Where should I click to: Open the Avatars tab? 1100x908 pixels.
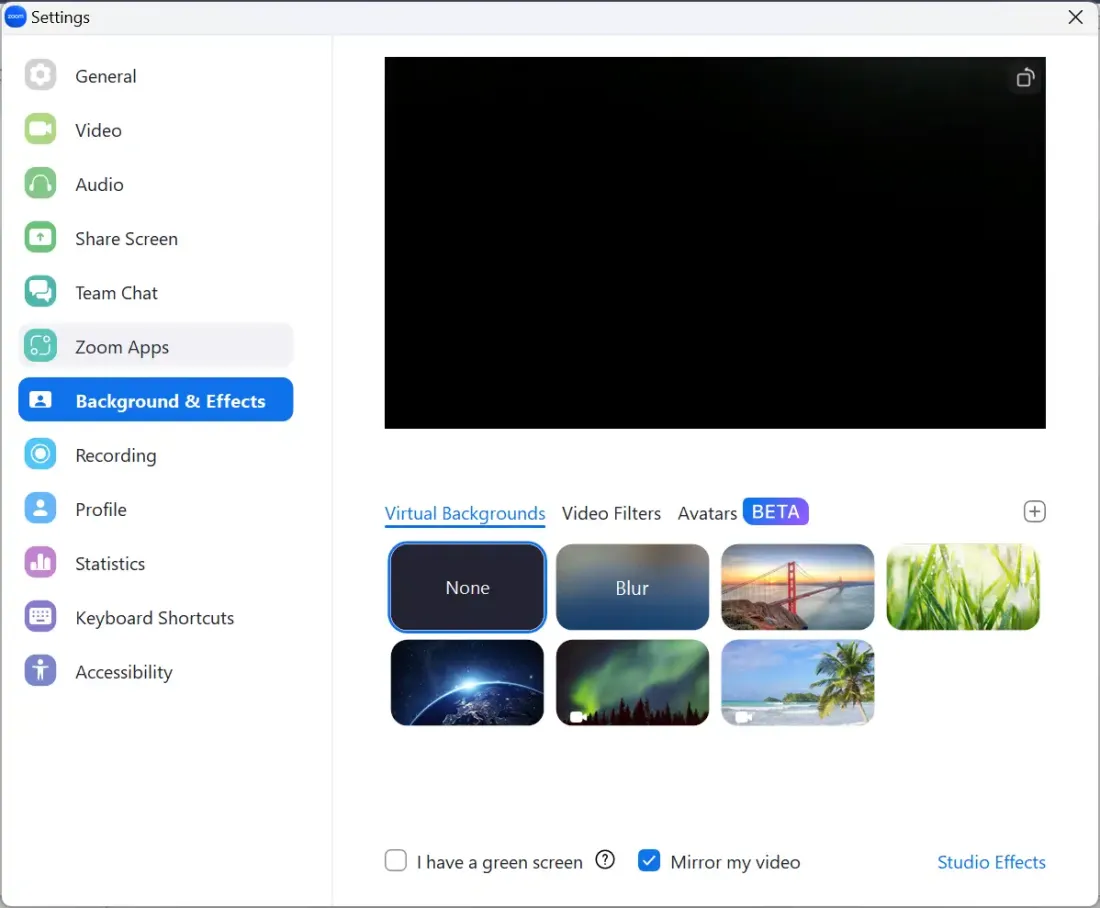(707, 513)
